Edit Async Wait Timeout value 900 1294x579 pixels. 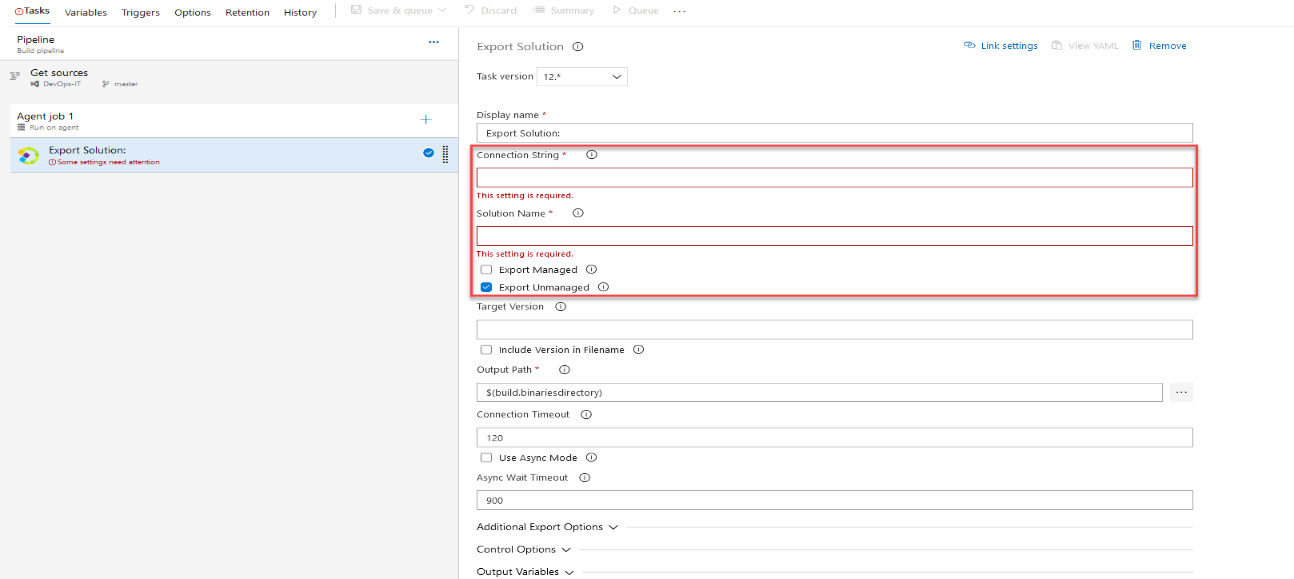834,500
